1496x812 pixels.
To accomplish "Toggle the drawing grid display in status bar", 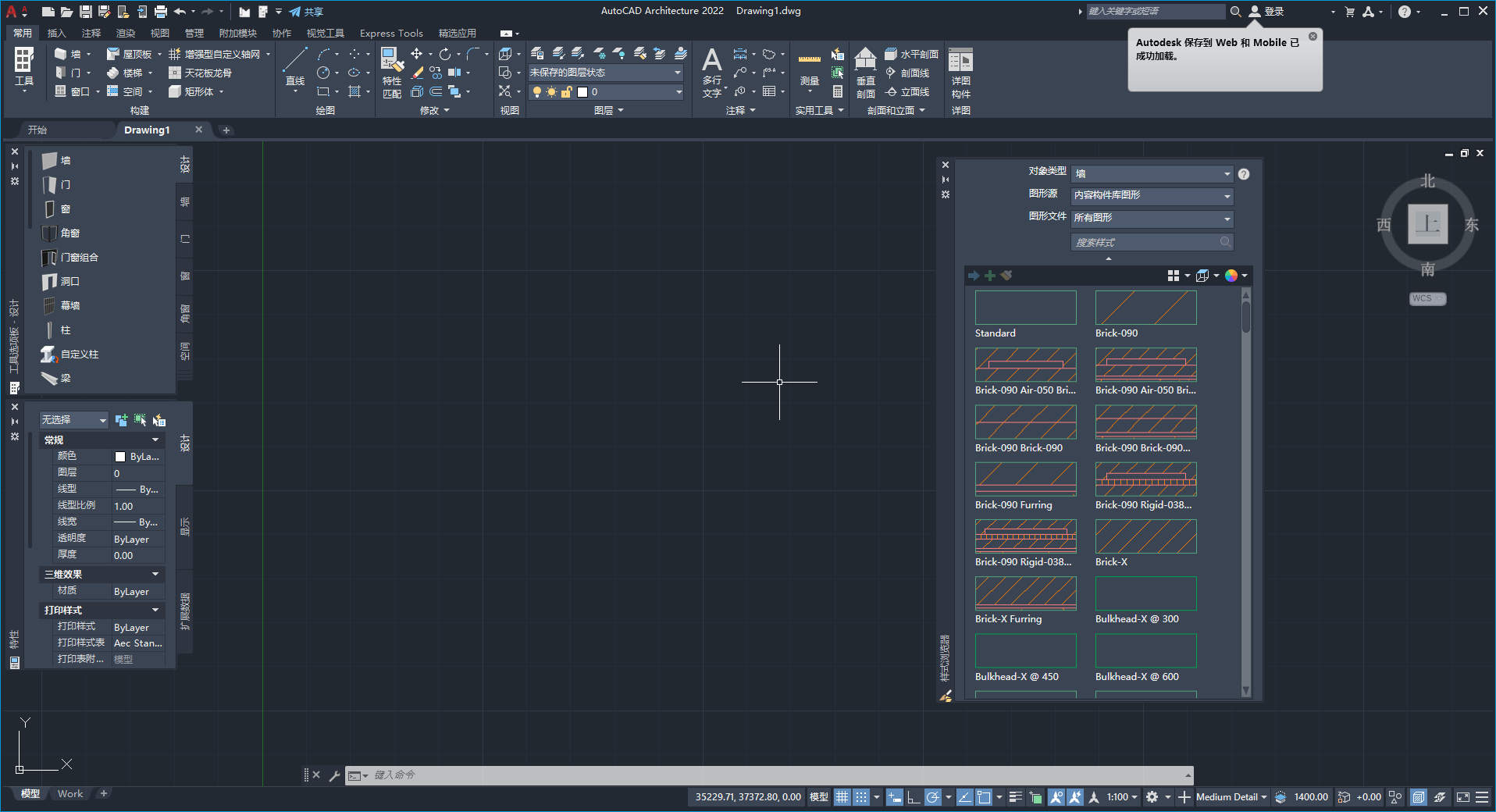I will 842,797.
